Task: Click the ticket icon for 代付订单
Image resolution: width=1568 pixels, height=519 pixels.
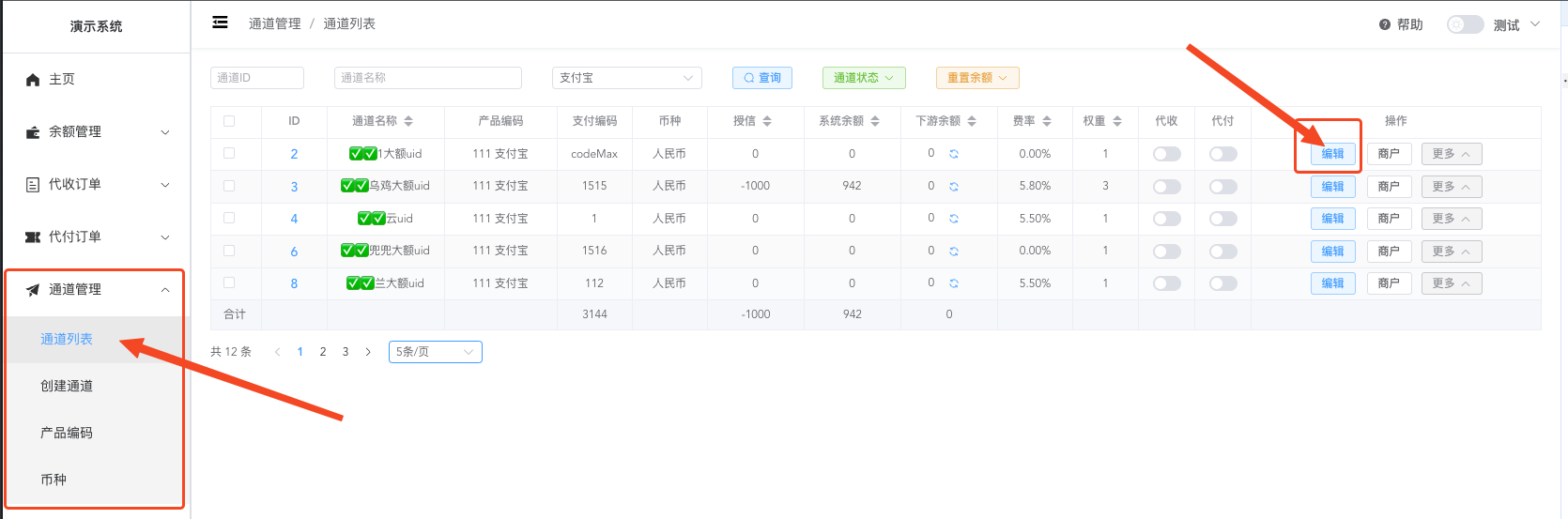Action: [x=33, y=237]
